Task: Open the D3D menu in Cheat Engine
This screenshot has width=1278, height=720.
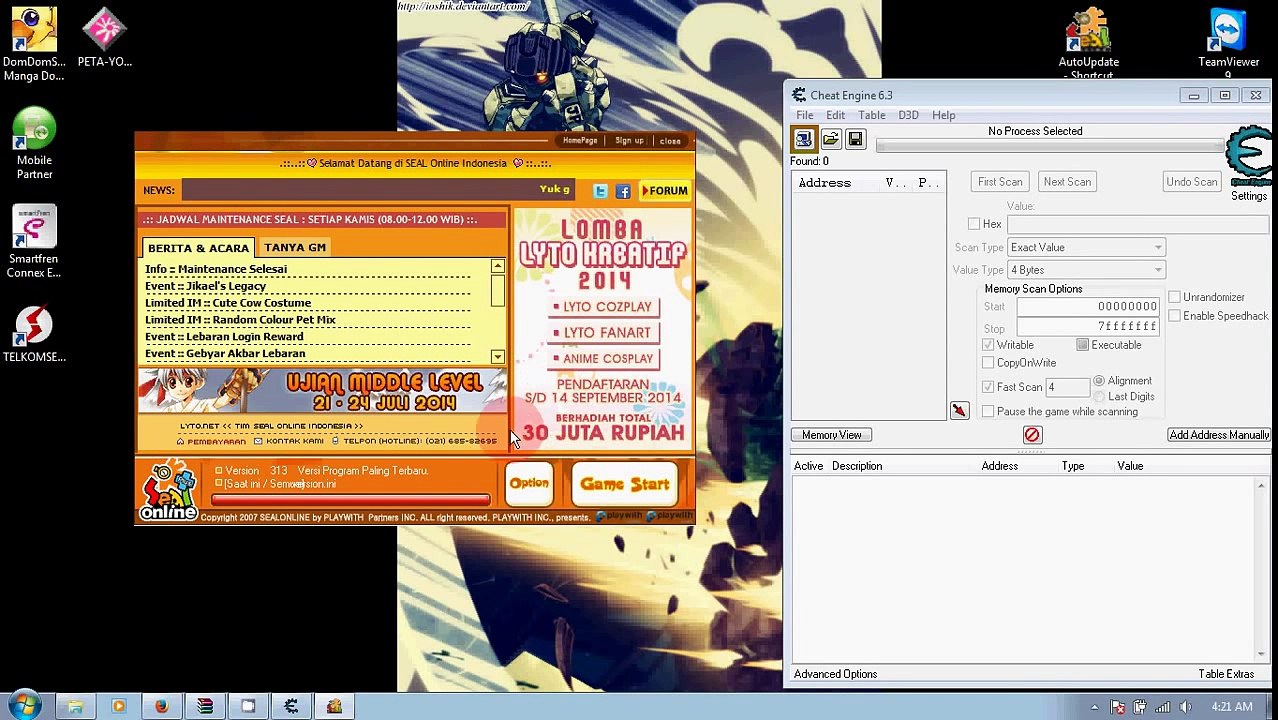Action: [x=908, y=115]
